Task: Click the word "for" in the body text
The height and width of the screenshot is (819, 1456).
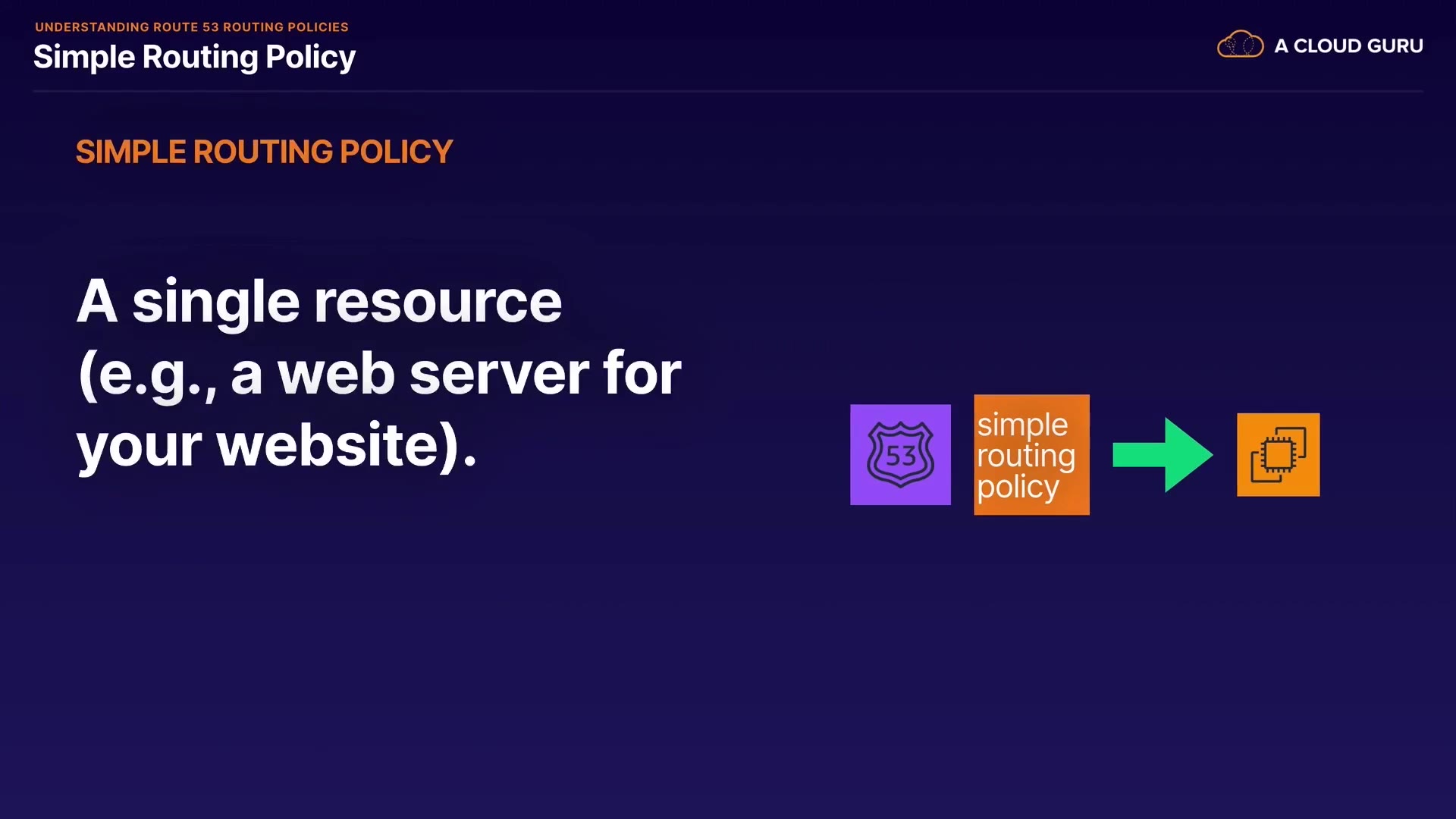Action: (x=642, y=374)
